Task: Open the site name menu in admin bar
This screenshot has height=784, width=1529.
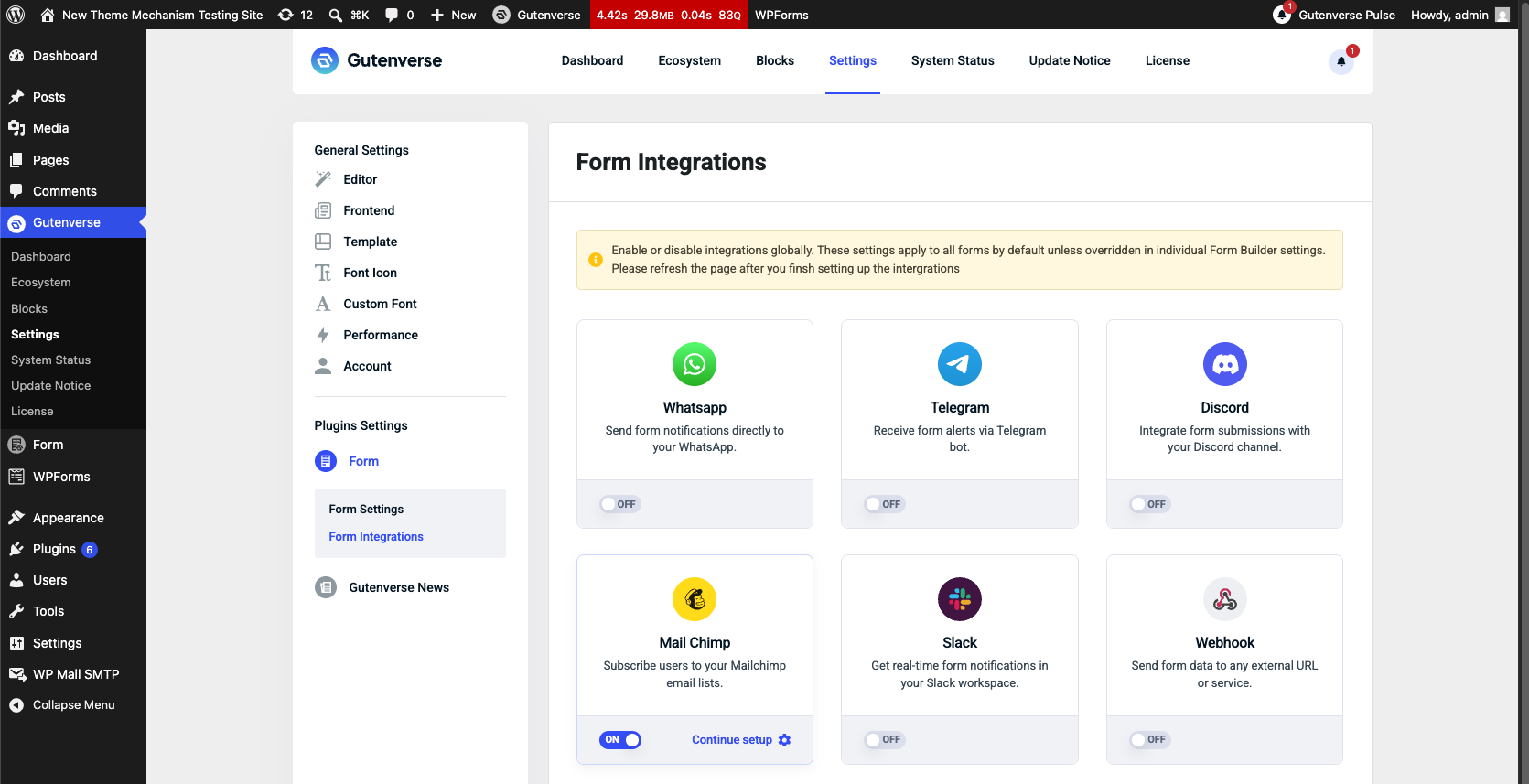Action: tap(152, 15)
